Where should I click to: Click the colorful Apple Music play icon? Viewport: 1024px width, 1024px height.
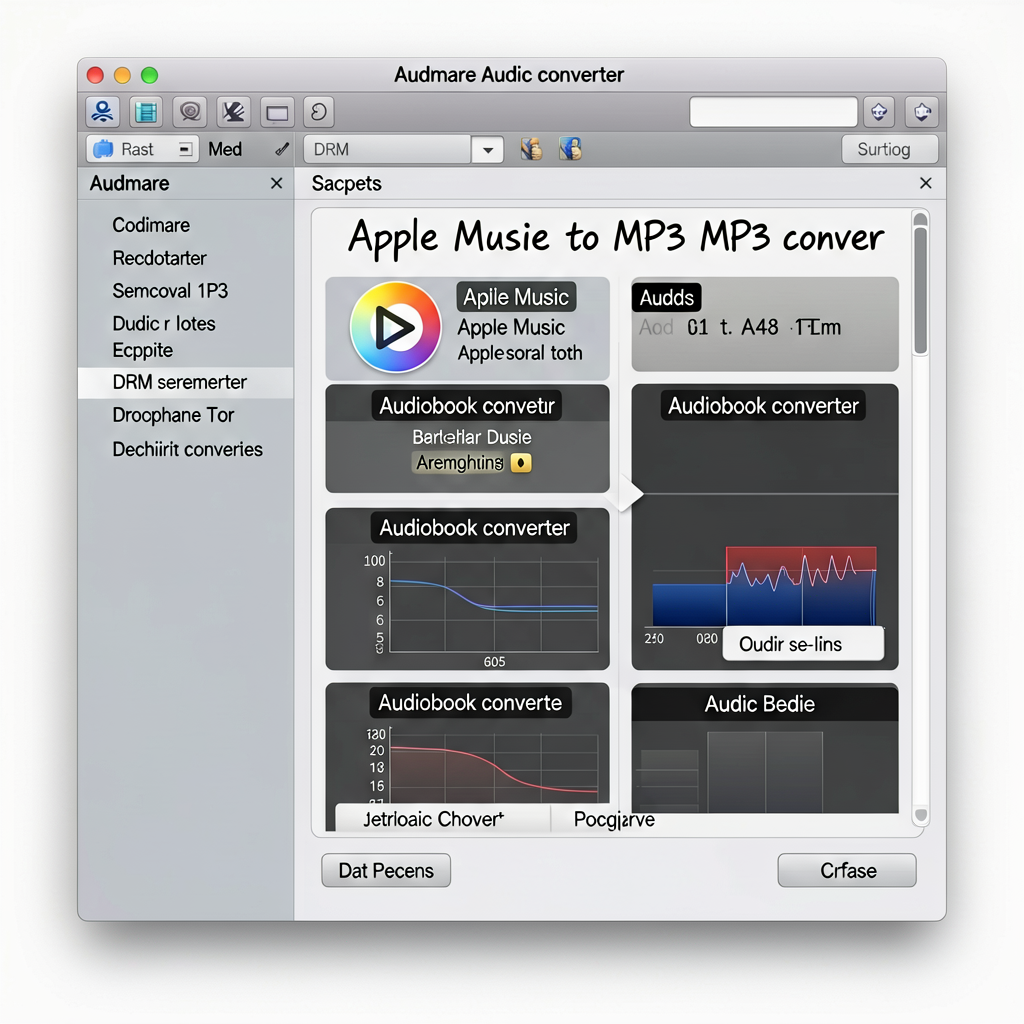[395, 327]
